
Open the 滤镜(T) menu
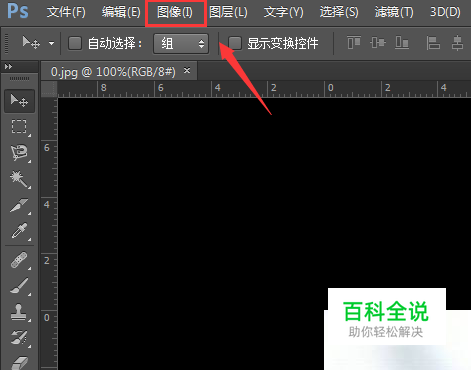tap(394, 12)
